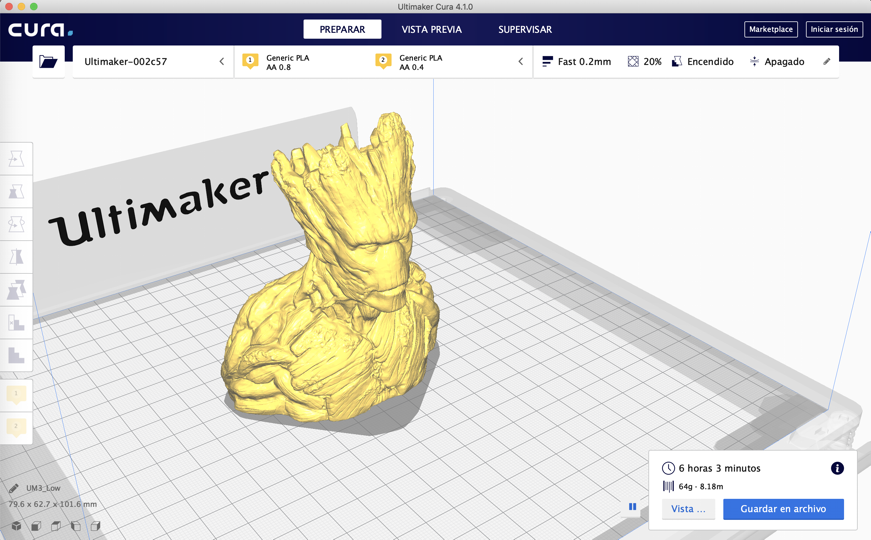Open the PREPARAR stage tab

point(342,29)
